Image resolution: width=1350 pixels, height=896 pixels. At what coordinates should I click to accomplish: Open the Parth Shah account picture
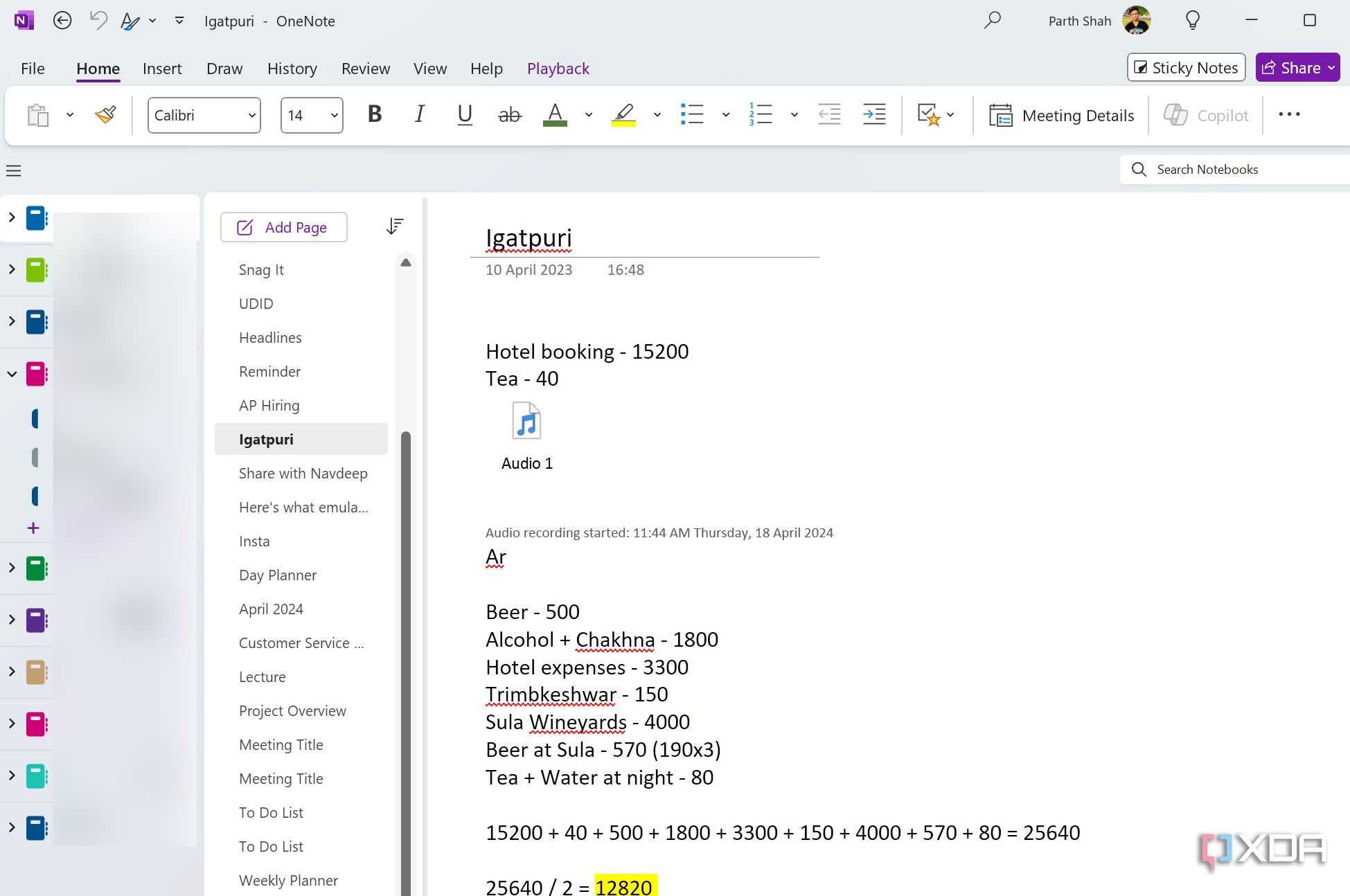1137,21
